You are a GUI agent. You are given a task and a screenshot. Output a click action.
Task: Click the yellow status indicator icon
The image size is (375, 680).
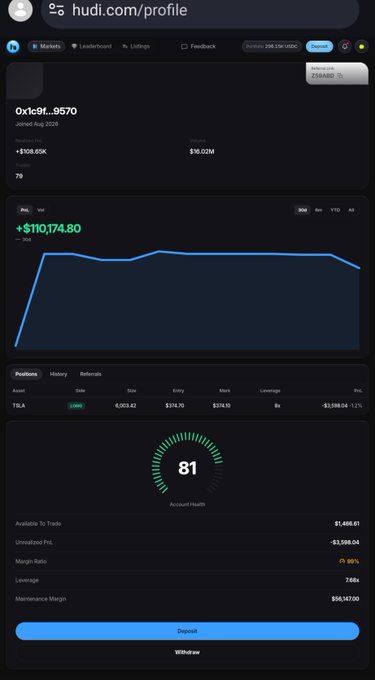(x=362, y=46)
